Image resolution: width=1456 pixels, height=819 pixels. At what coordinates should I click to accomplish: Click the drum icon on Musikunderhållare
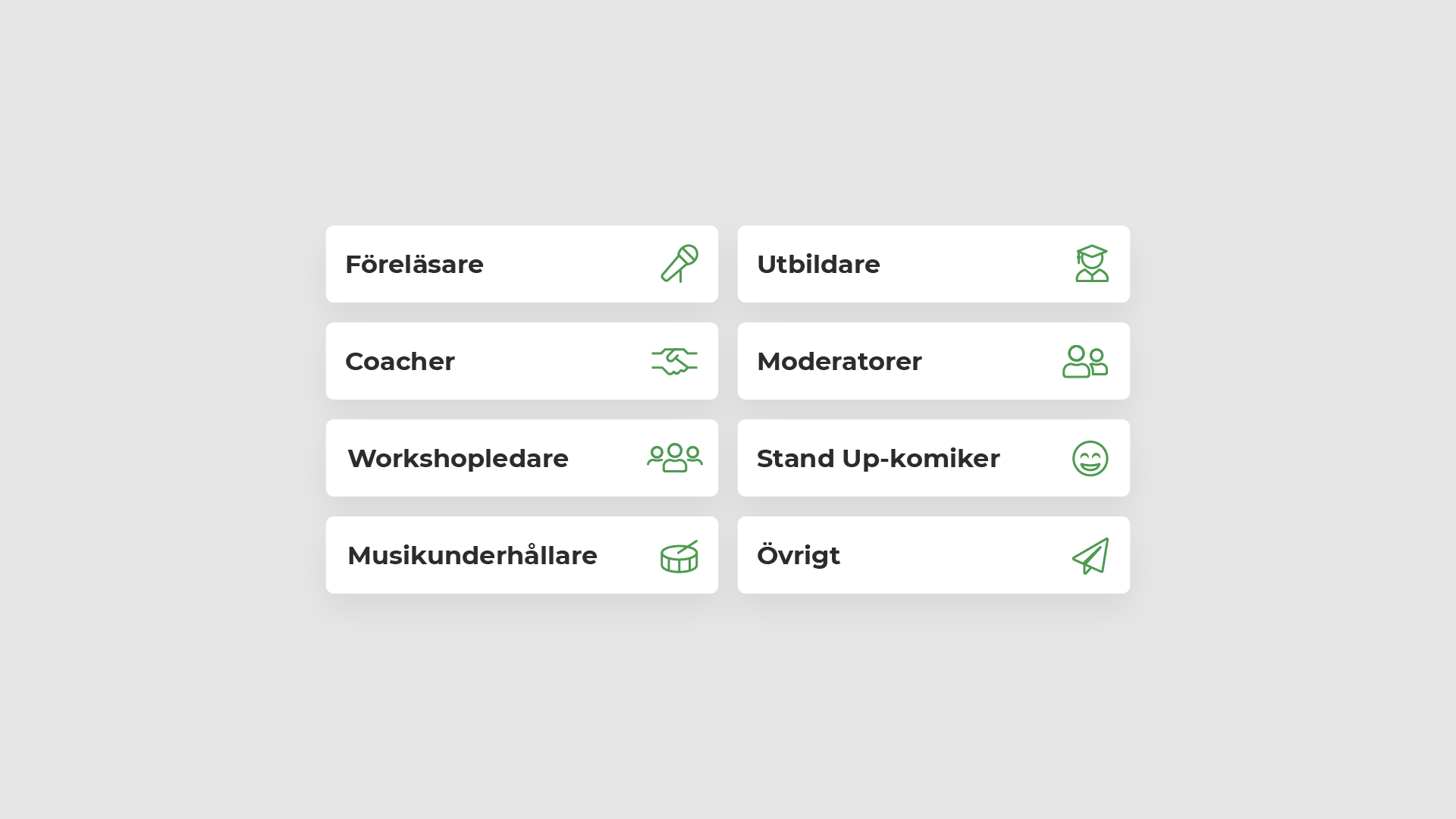[x=679, y=556]
